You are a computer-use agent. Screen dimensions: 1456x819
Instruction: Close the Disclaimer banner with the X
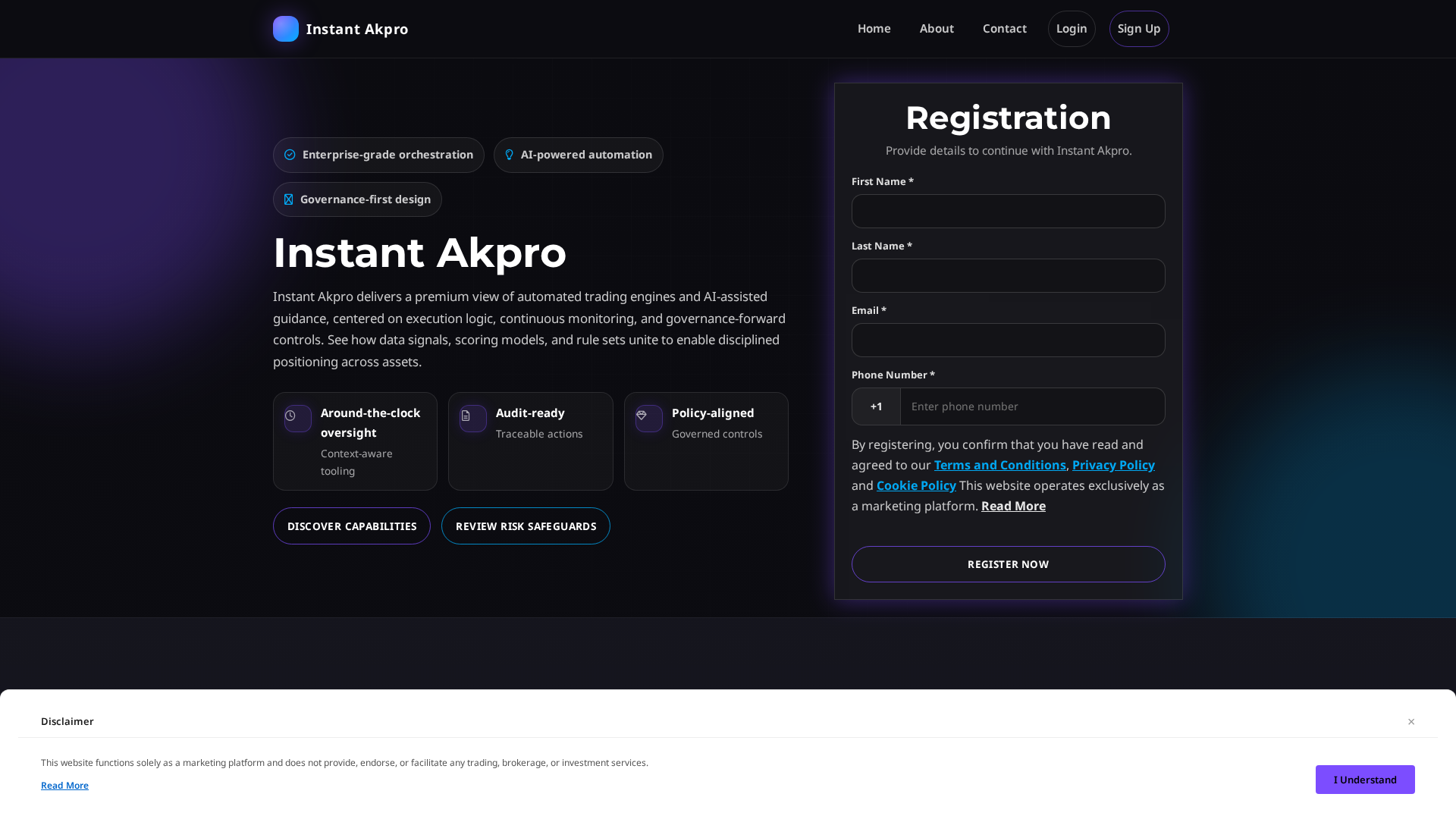(1411, 721)
